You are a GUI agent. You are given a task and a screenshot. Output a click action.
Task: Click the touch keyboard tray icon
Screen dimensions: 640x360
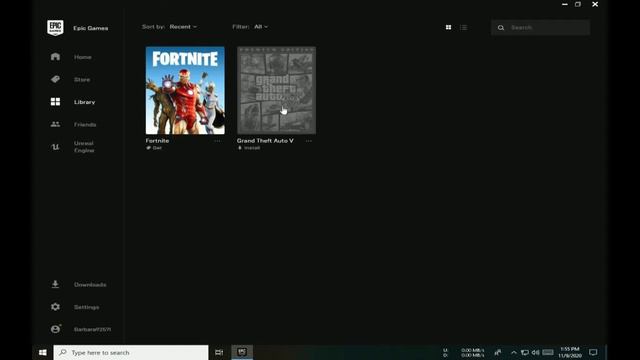(548, 352)
